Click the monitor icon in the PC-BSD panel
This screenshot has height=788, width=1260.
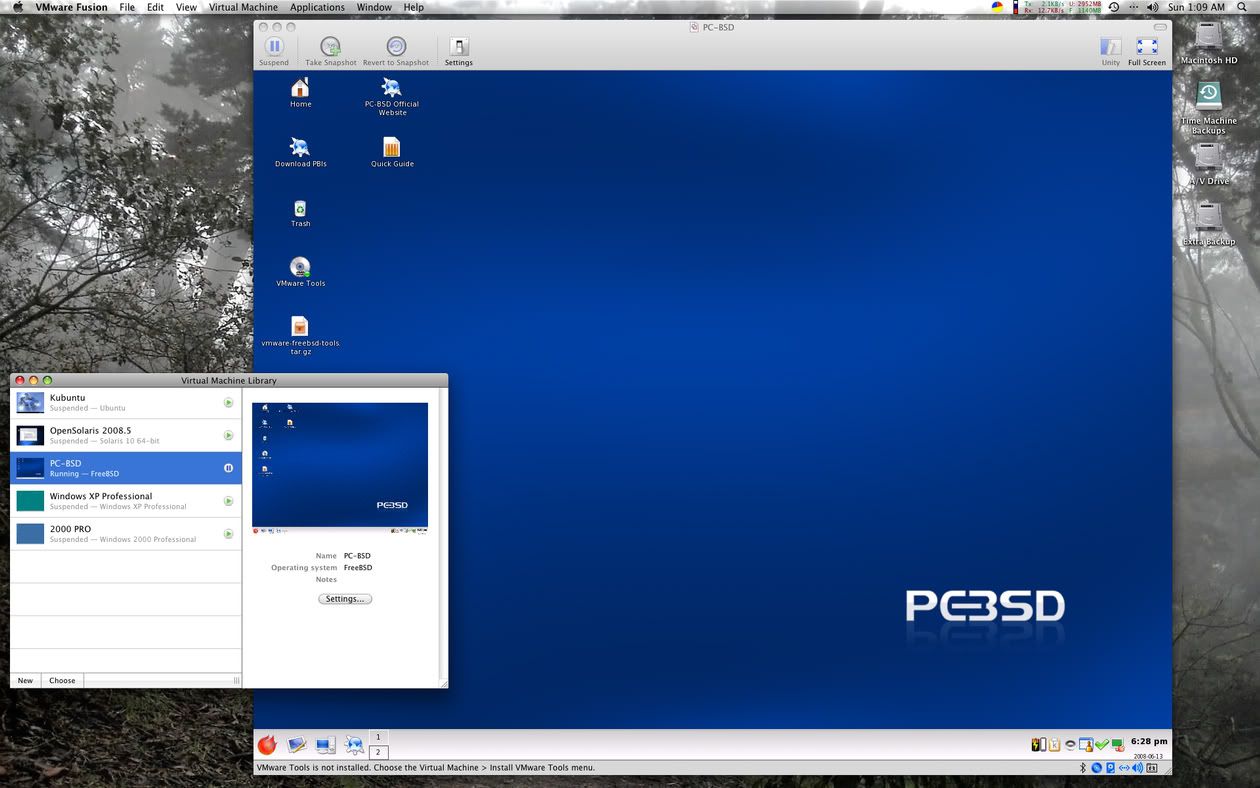[325, 745]
